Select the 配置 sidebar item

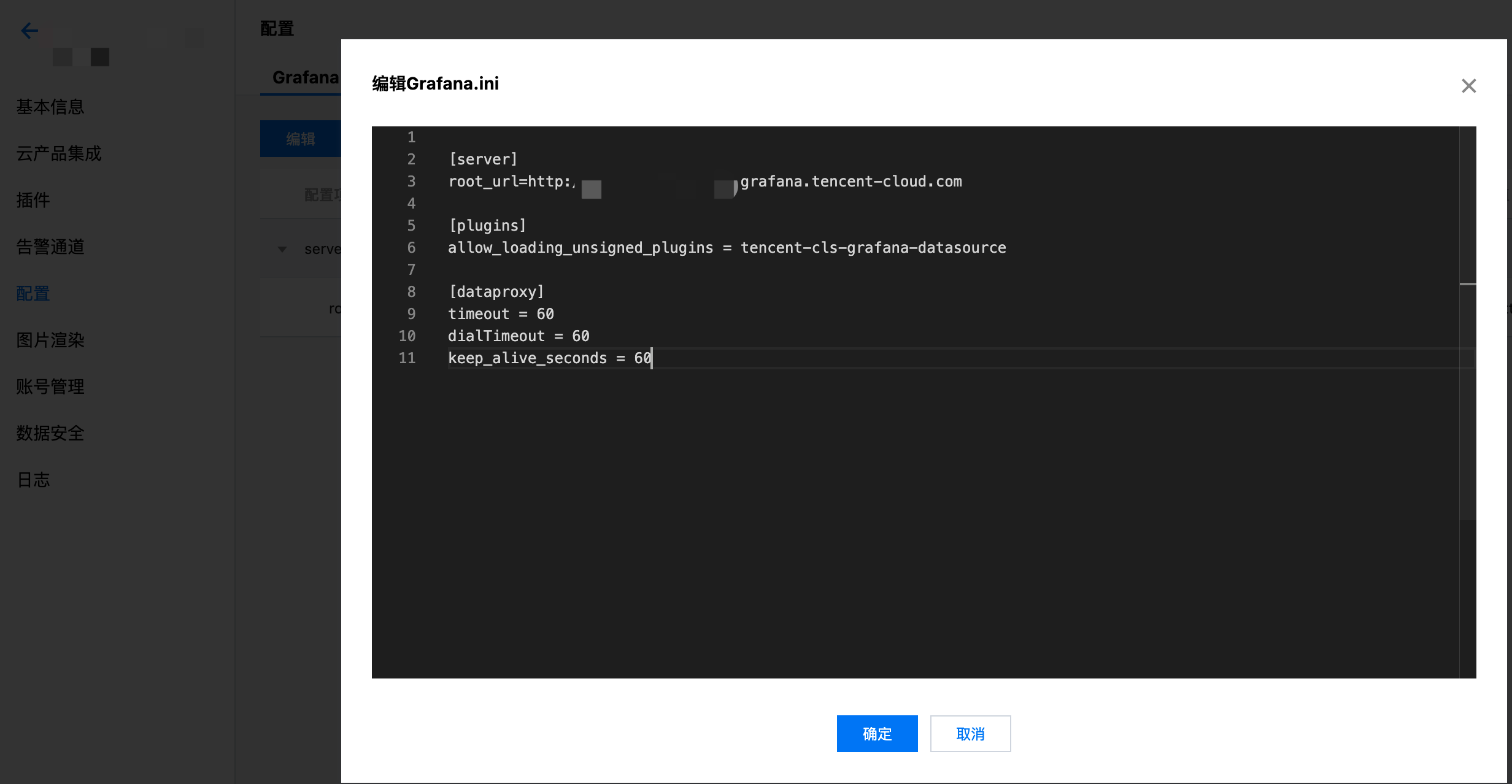pyautogui.click(x=33, y=293)
